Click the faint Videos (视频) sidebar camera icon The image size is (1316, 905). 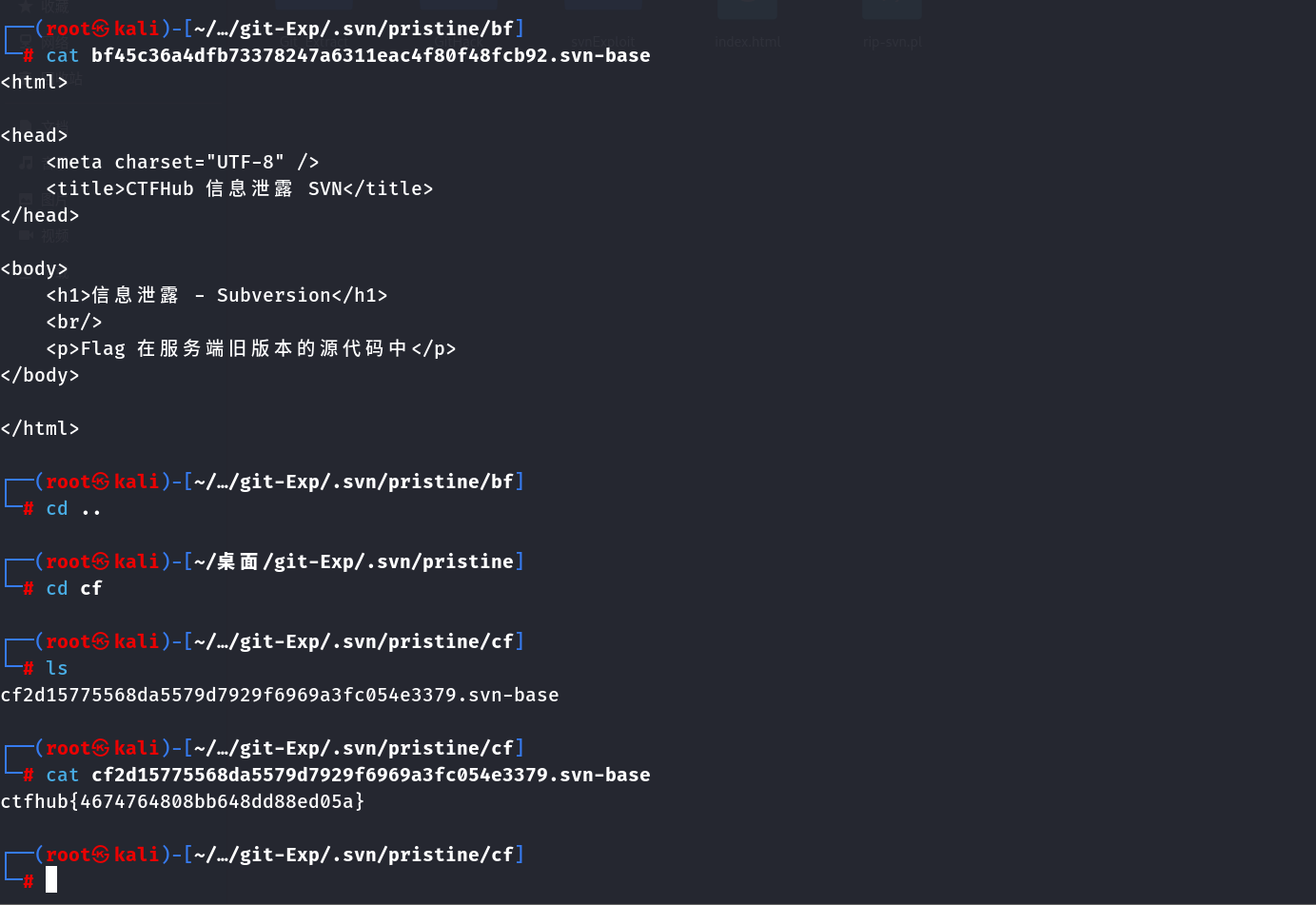(x=26, y=235)
